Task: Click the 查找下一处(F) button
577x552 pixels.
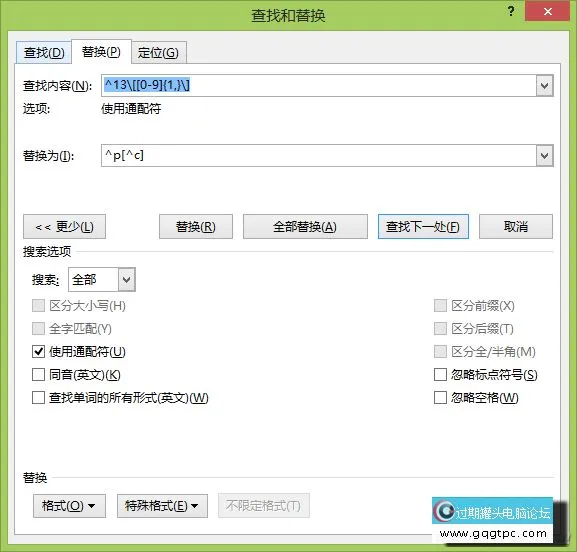Action: [423, 227]
